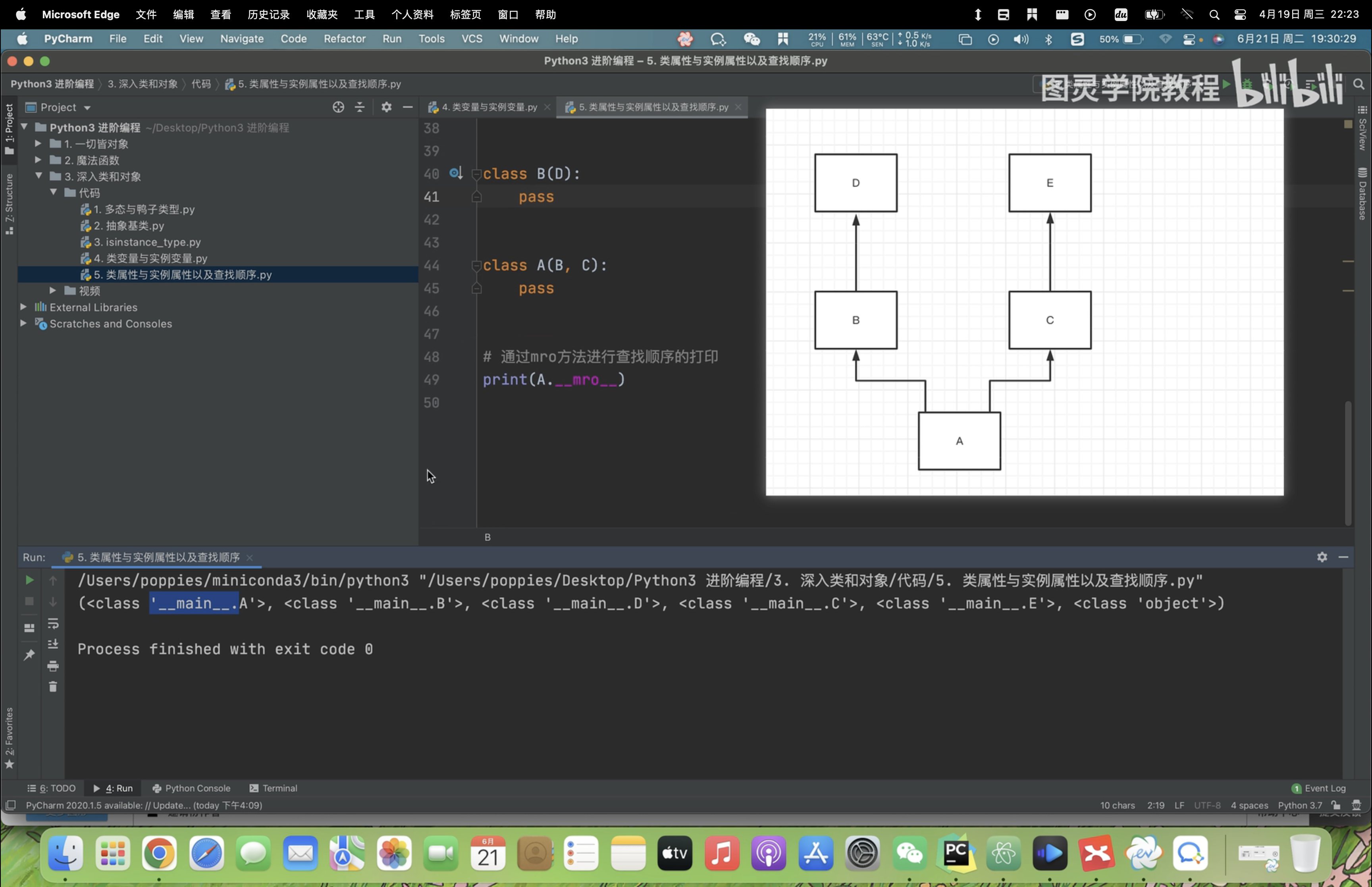The image size is (1372, 887).
Task: Open the Database side tool window
Action: tap(1362, 194)
